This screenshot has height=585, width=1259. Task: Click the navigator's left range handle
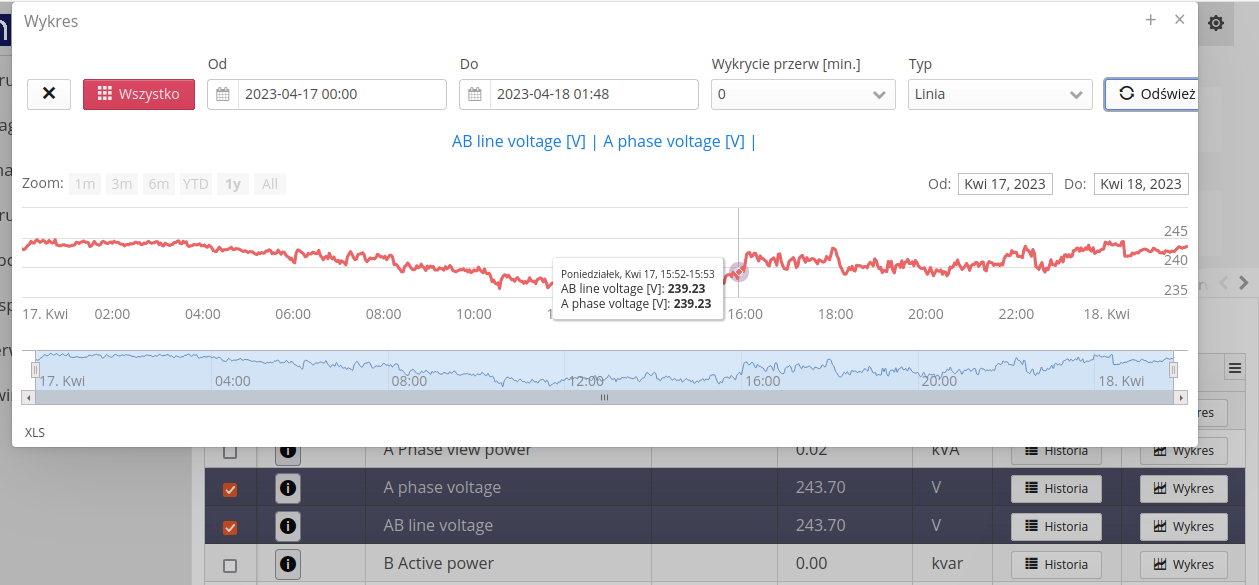(35, 370)
